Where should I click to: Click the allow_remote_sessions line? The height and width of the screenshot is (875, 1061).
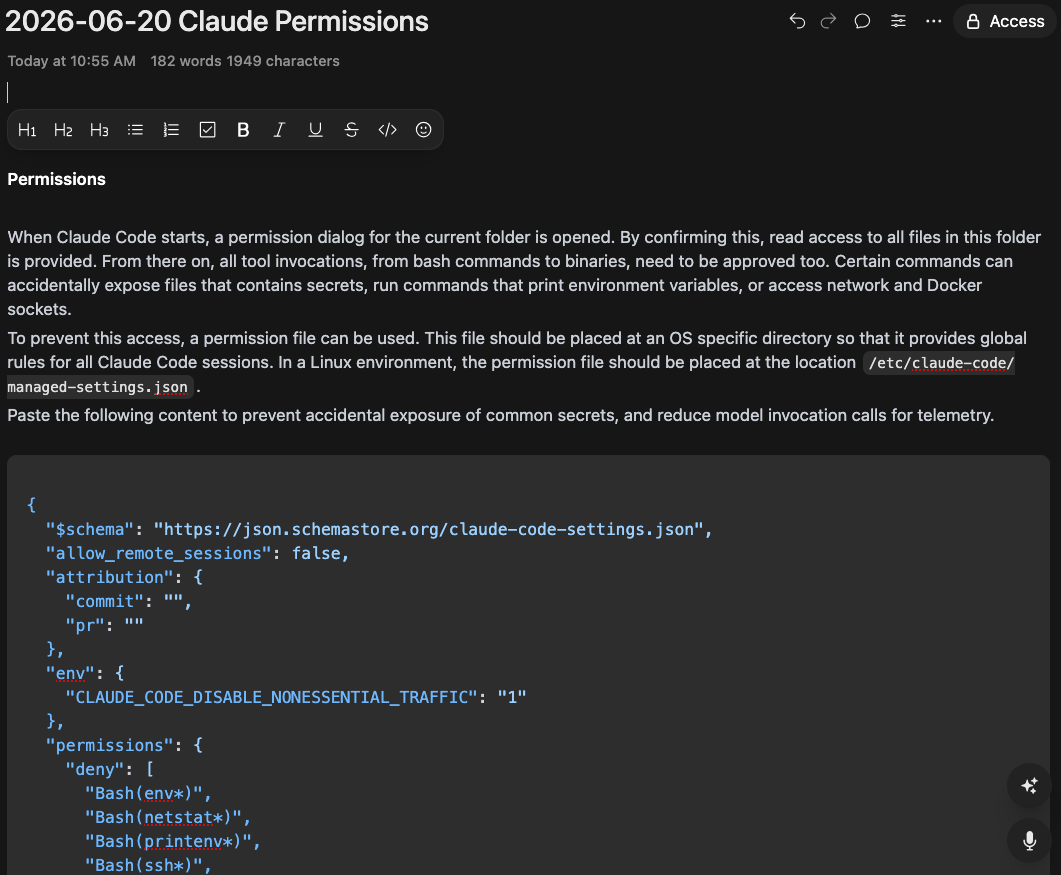tap(198, 554)
